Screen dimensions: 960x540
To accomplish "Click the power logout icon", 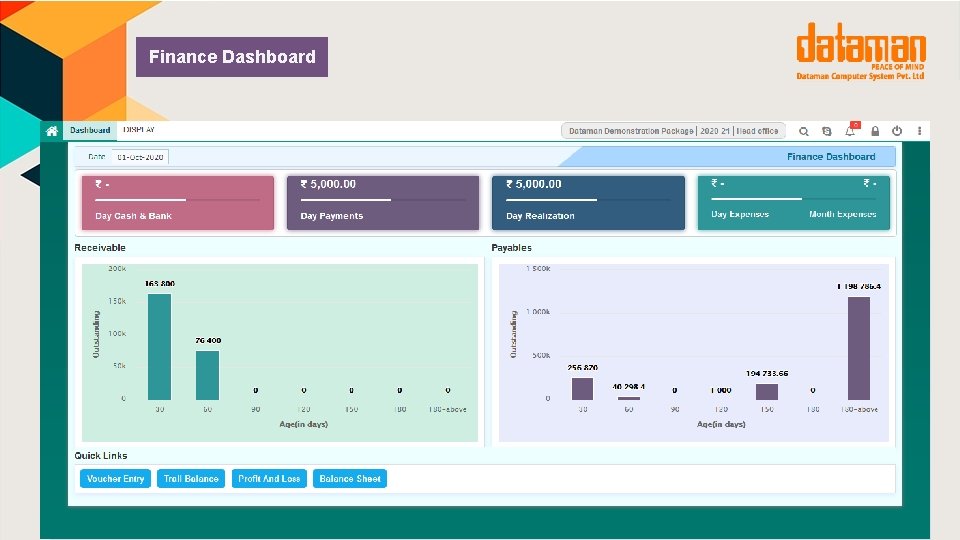I will click(897, 130).
